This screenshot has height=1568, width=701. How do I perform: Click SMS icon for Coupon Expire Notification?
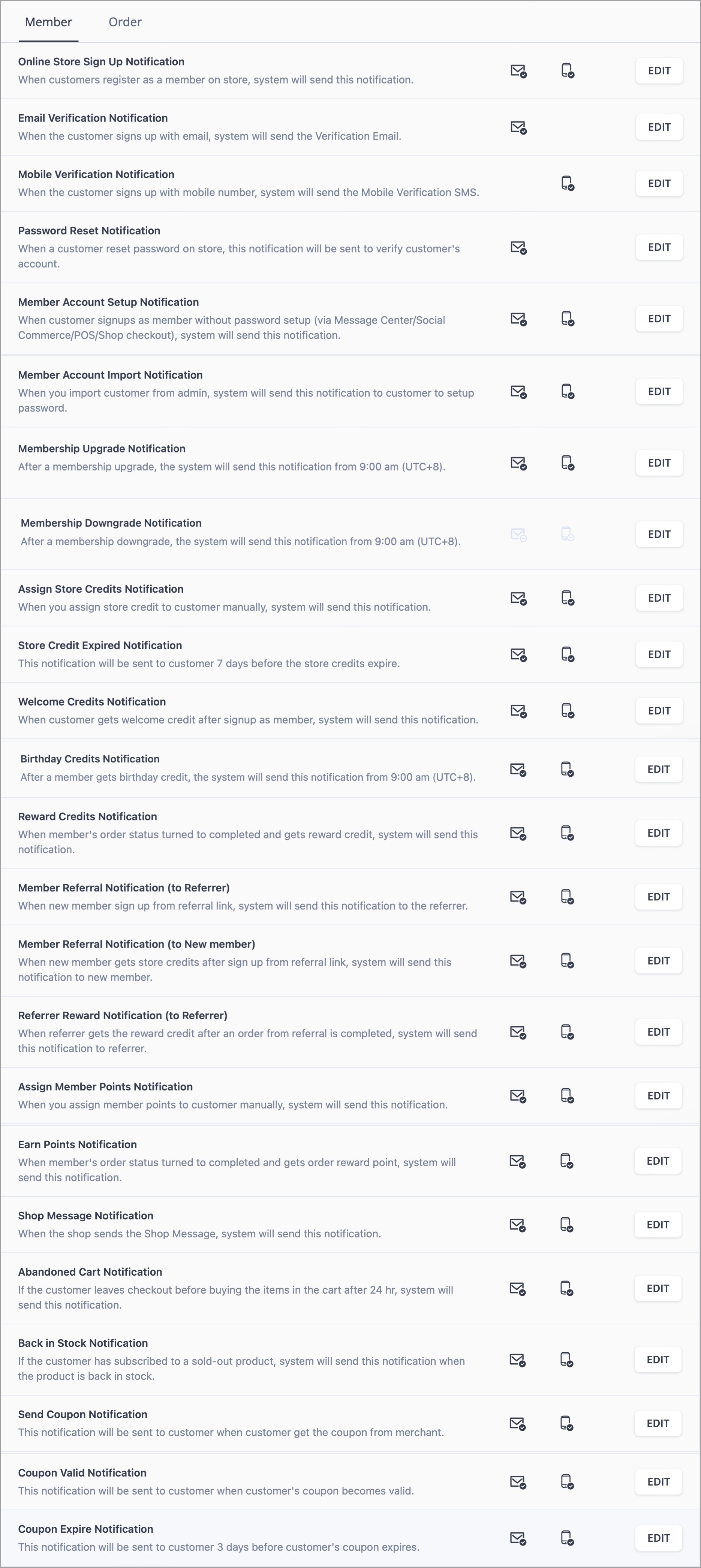[x=567, y=1538]
